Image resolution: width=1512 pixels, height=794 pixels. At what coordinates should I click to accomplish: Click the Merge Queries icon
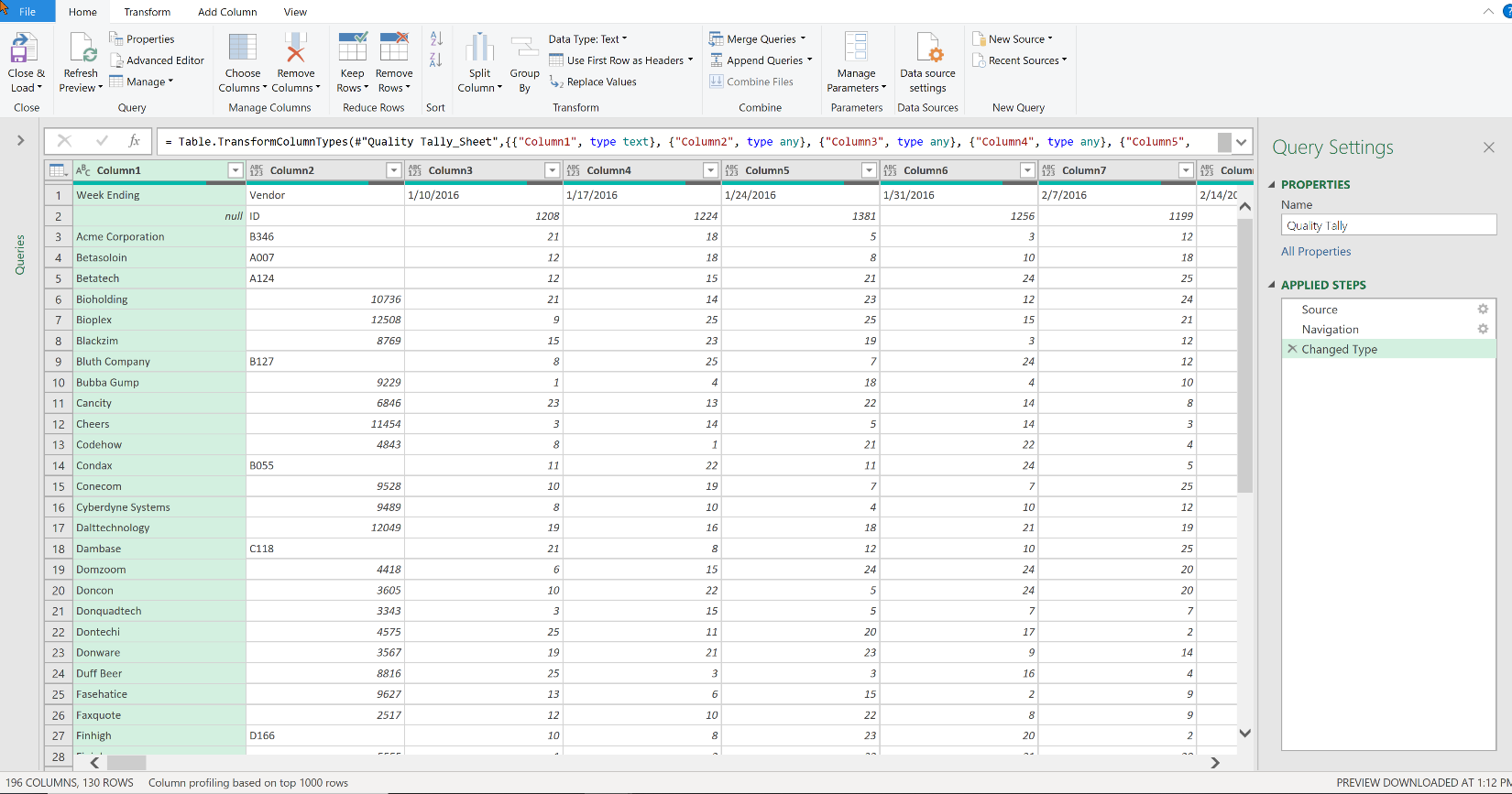point(716,39)
